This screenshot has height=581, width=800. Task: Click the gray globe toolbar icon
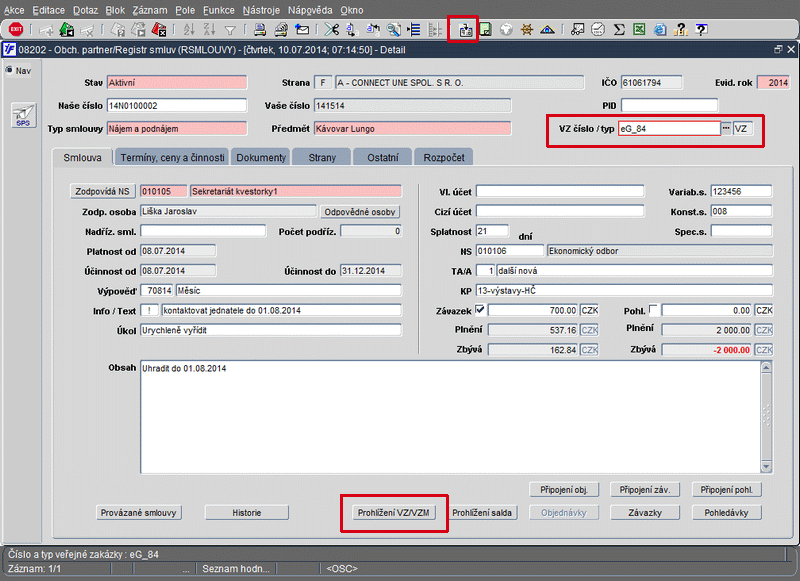(x=506, y=30)
